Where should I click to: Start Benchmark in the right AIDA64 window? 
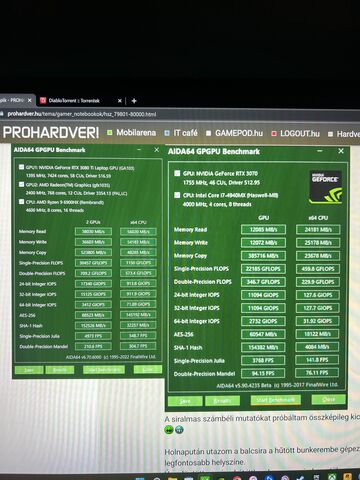click(276, 400)
